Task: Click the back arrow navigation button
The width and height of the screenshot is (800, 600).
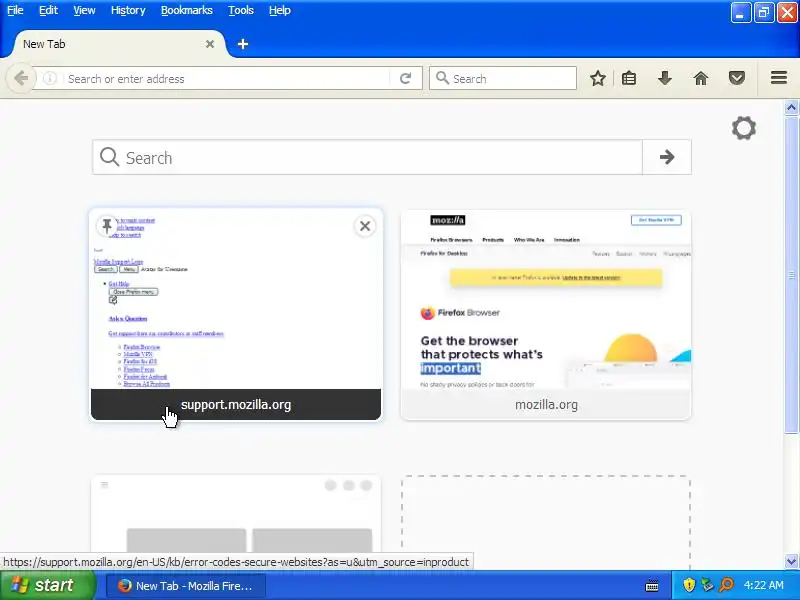Action: click(x=21, y=79)
